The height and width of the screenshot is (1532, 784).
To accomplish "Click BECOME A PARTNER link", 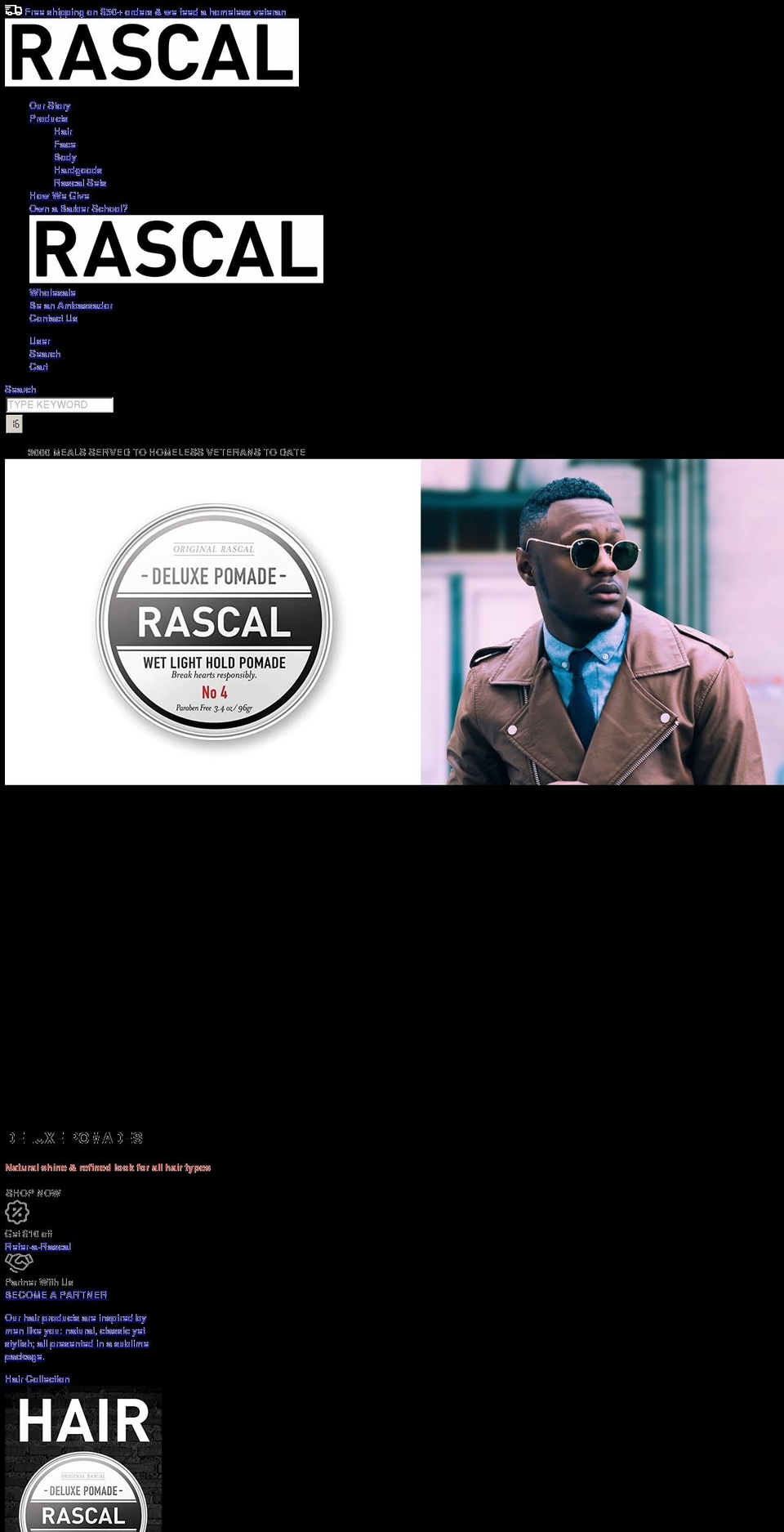I will tap(56, 1295).
